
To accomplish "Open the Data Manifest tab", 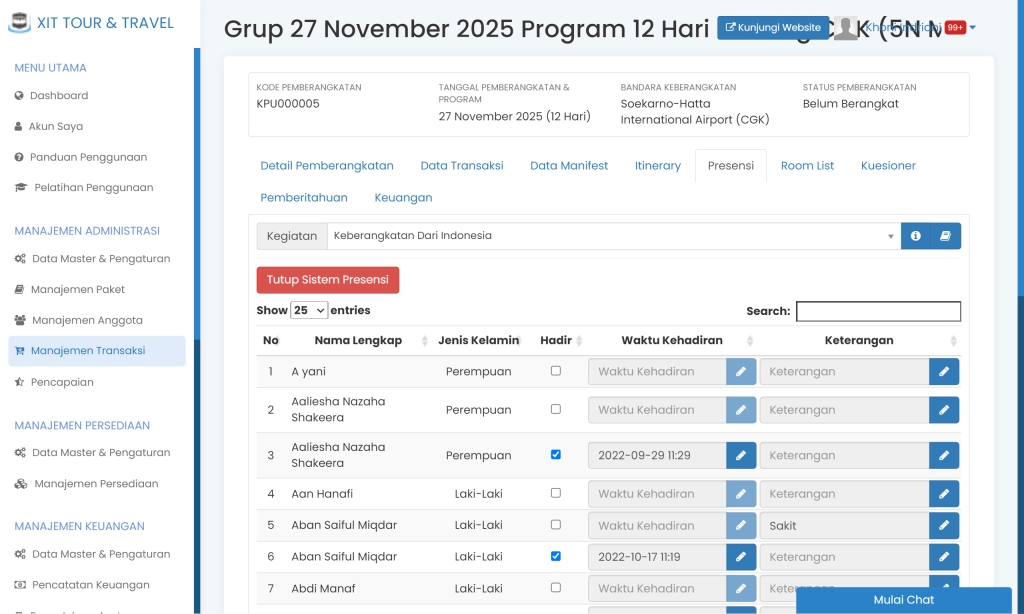I will (x=569, y=166).
